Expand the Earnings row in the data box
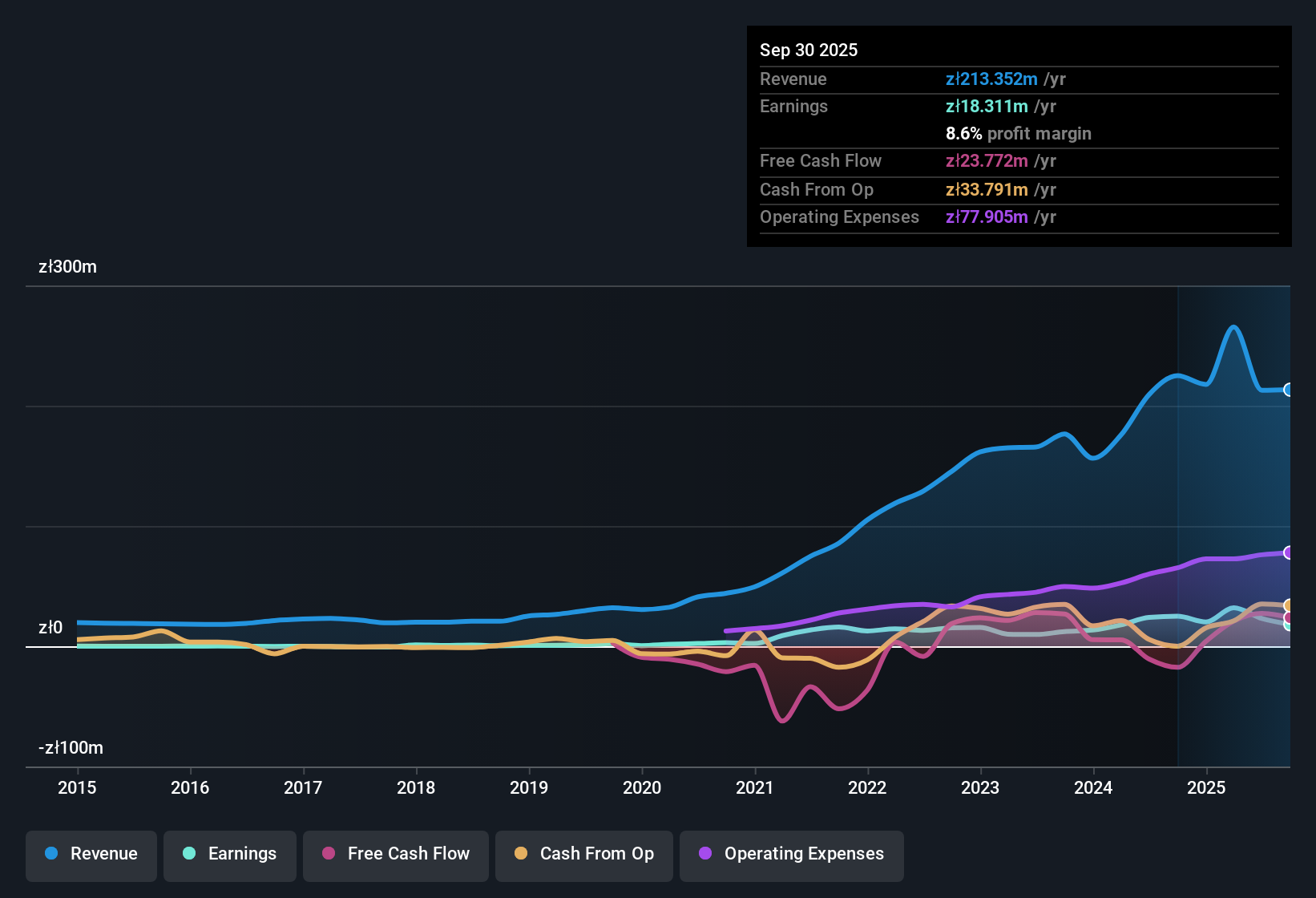The width and height of the screenshot is (1316, 898). tap(793, 106)
